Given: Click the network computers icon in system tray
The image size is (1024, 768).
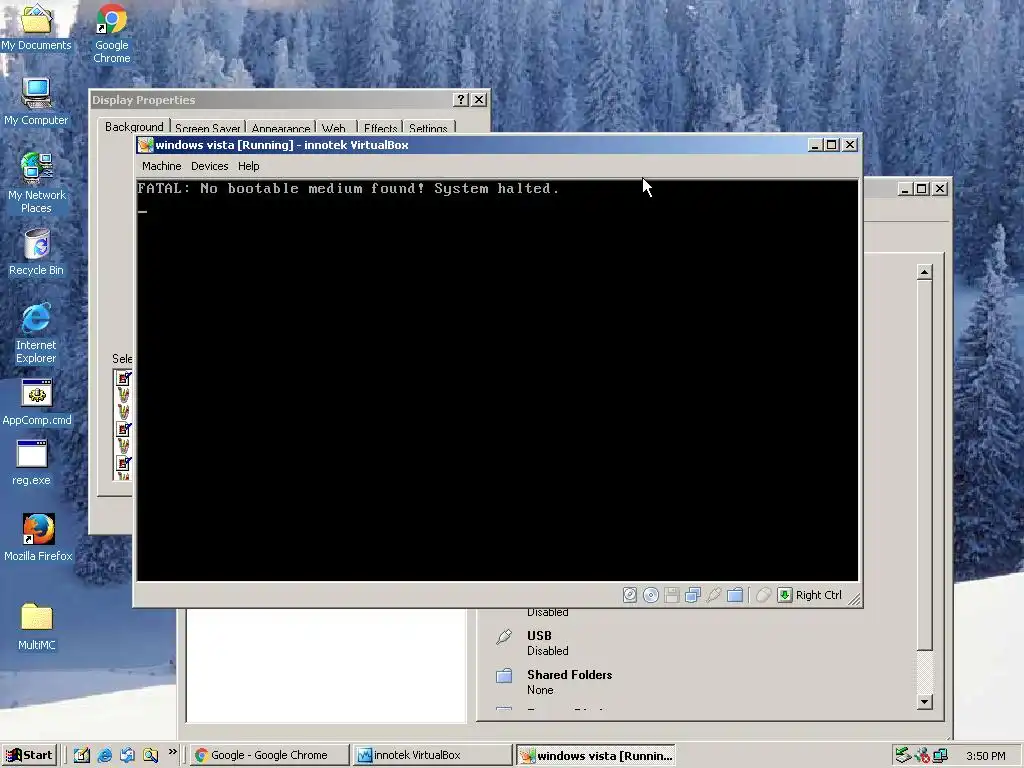Looking at the screenshot, I should pyautogui.click(x=940, y=755).
